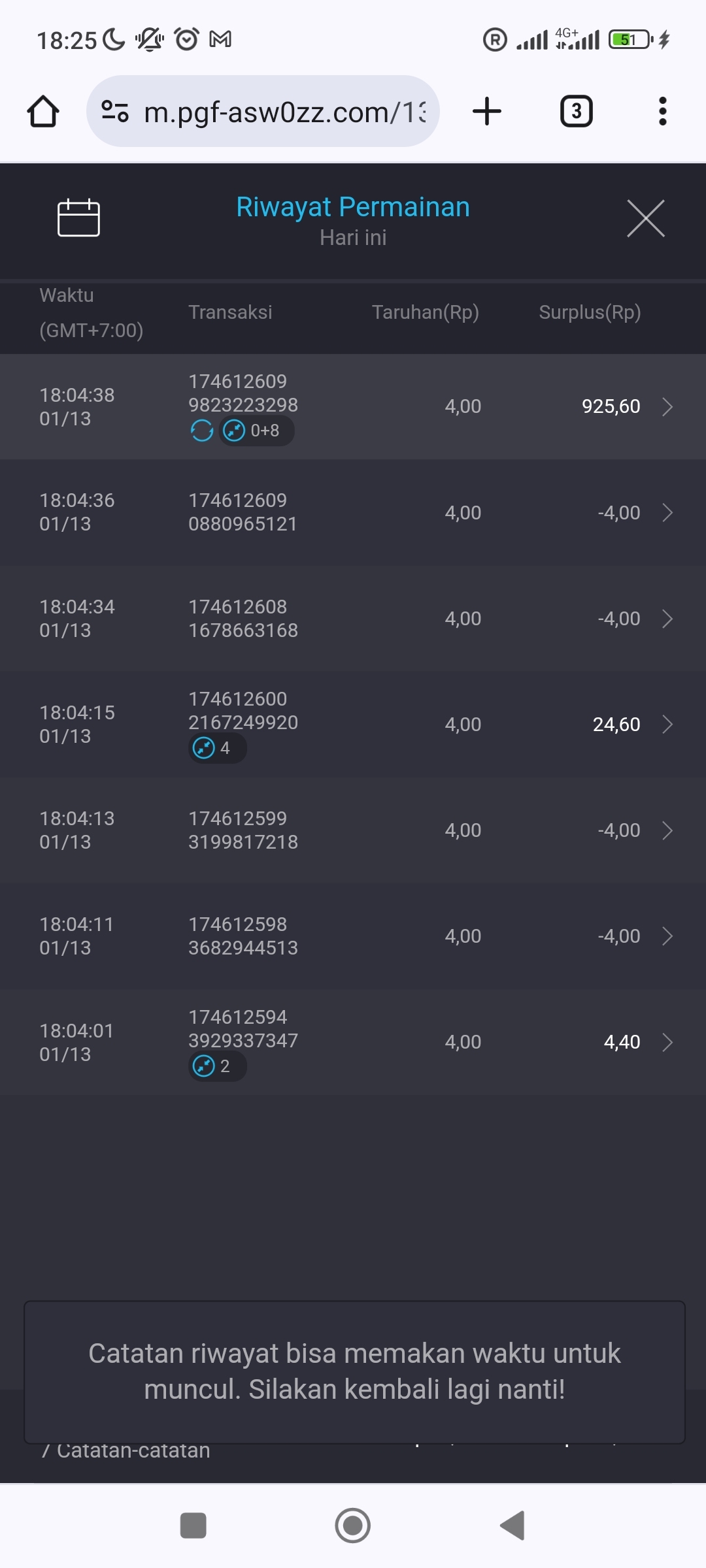Expand the 18:04:01 transaction chevron

667,1042
